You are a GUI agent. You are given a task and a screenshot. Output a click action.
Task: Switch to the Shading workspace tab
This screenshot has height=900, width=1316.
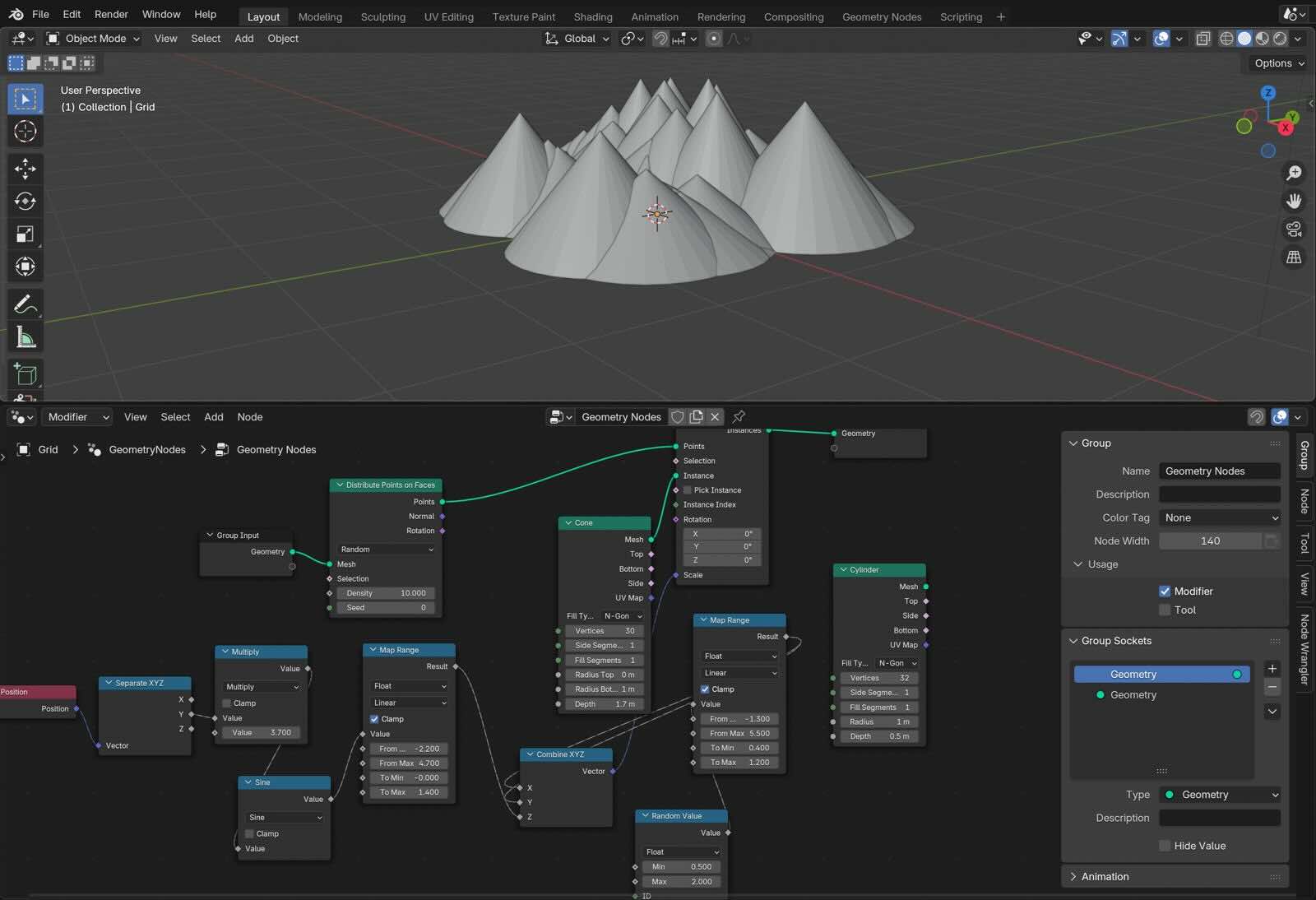pos(592,16)
